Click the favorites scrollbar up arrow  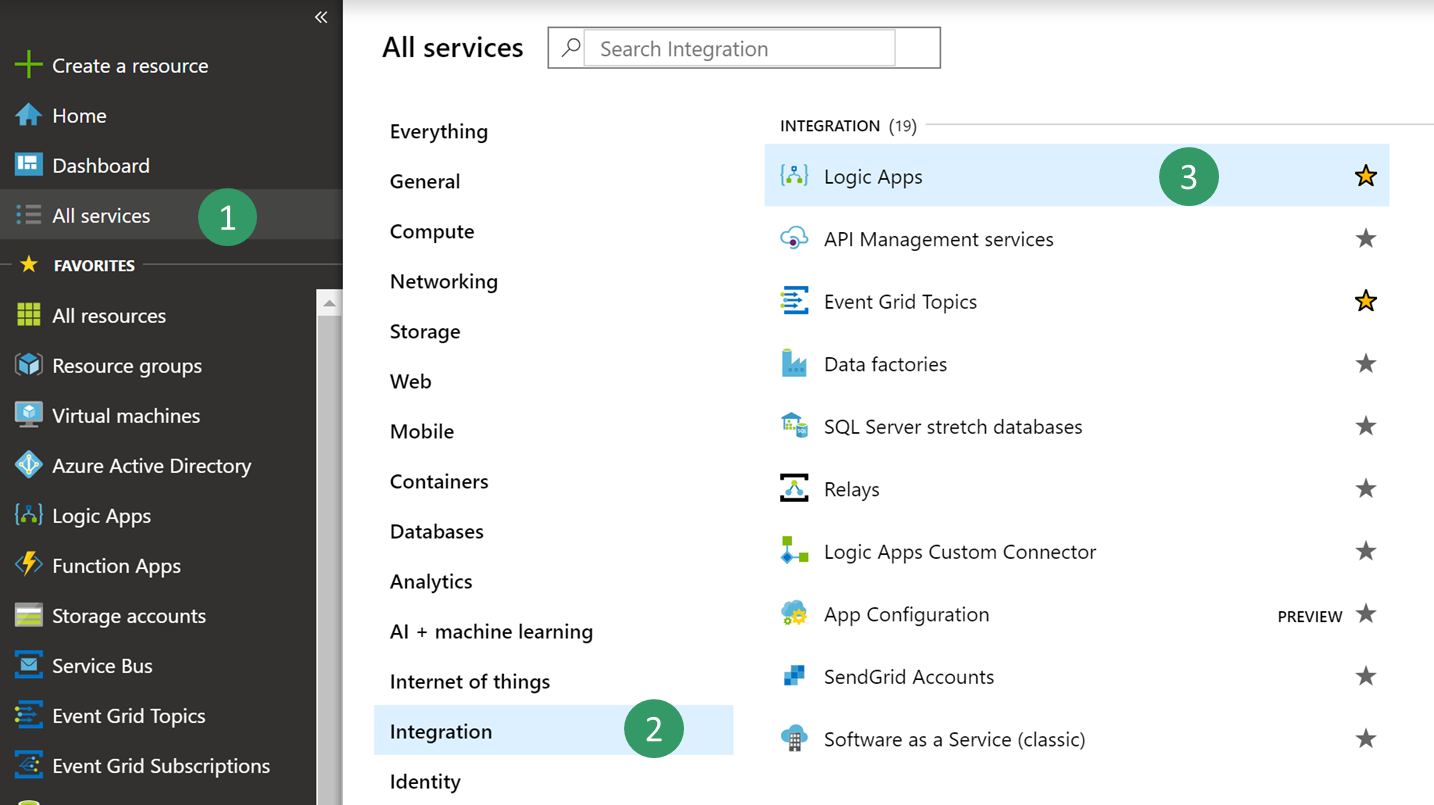pos(329,302)
